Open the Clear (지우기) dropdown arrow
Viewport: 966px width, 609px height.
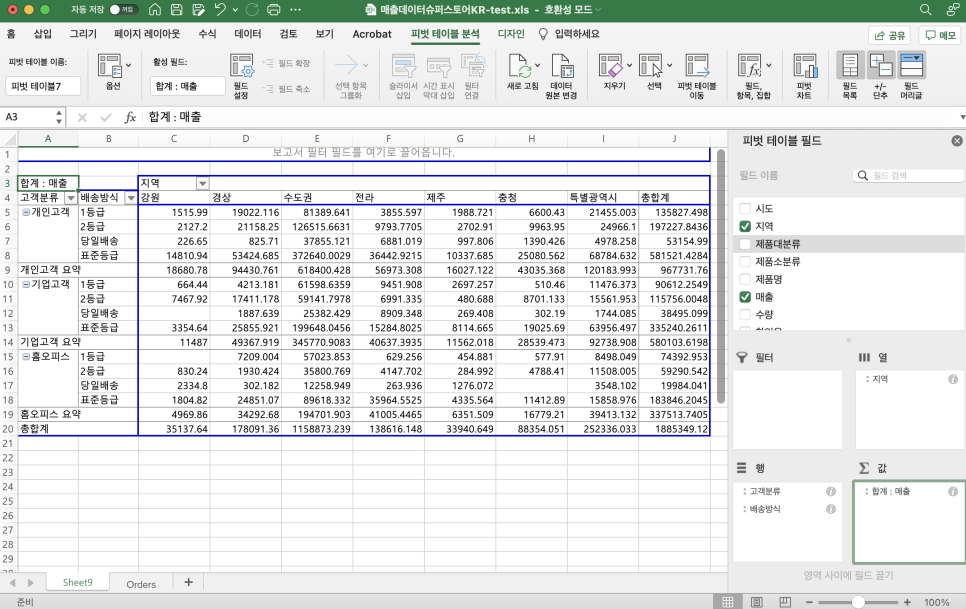(629, 65)
